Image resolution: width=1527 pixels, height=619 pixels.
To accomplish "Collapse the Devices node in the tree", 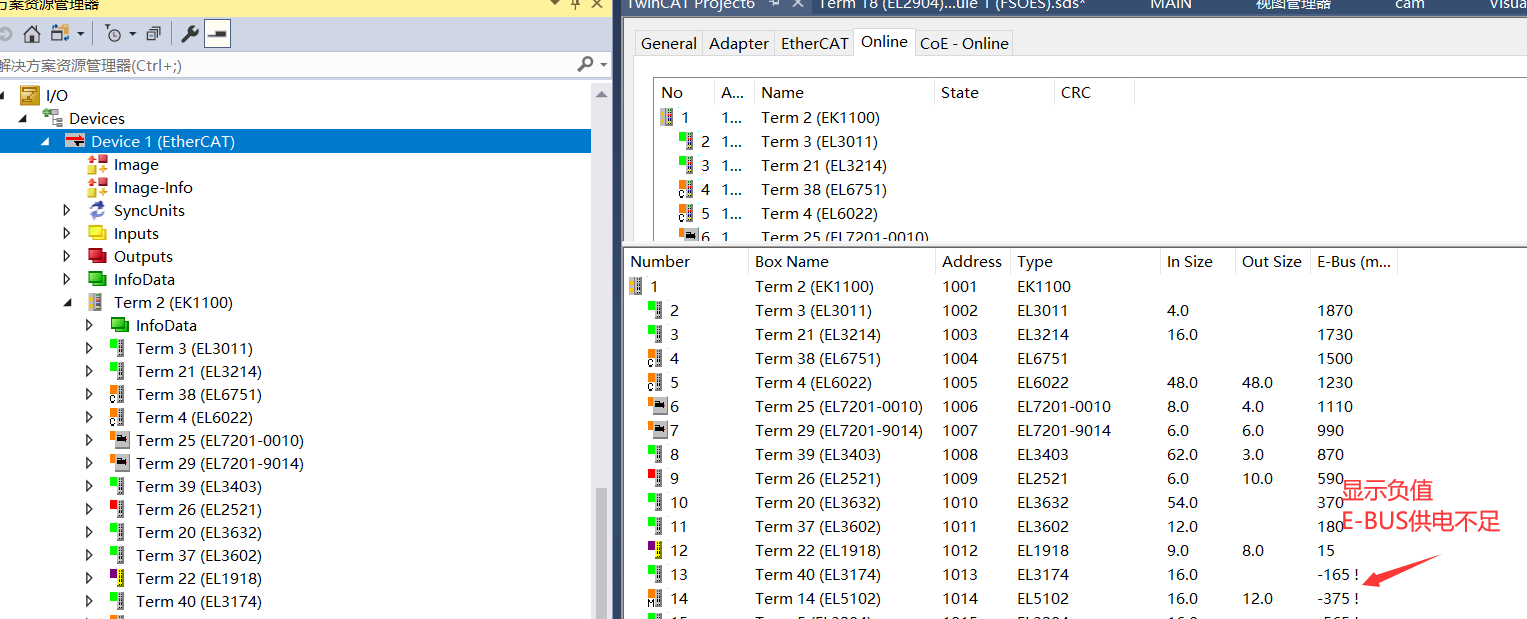I will (23, 119).
